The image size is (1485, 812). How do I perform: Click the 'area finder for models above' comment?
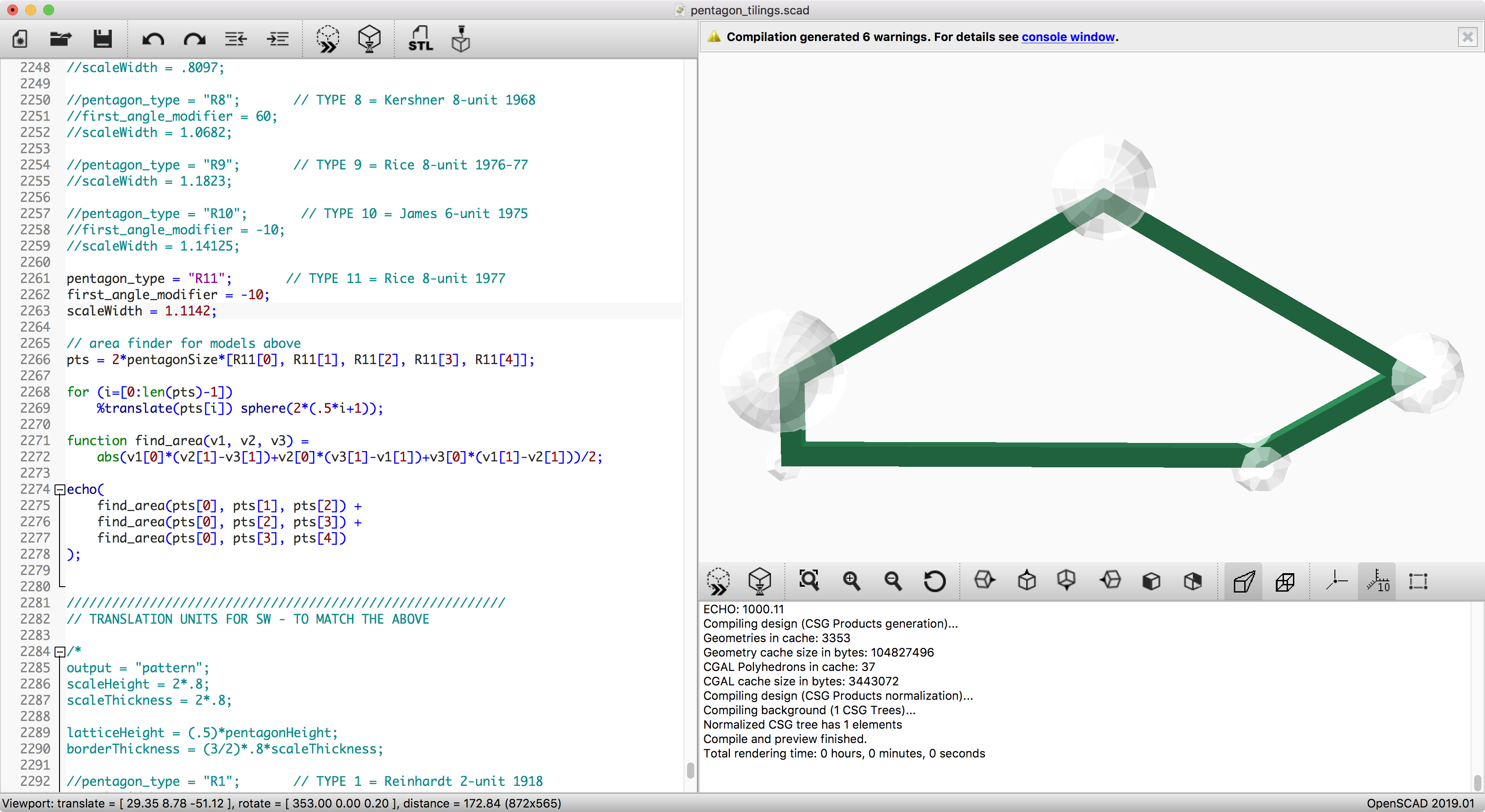click(183, 343)
